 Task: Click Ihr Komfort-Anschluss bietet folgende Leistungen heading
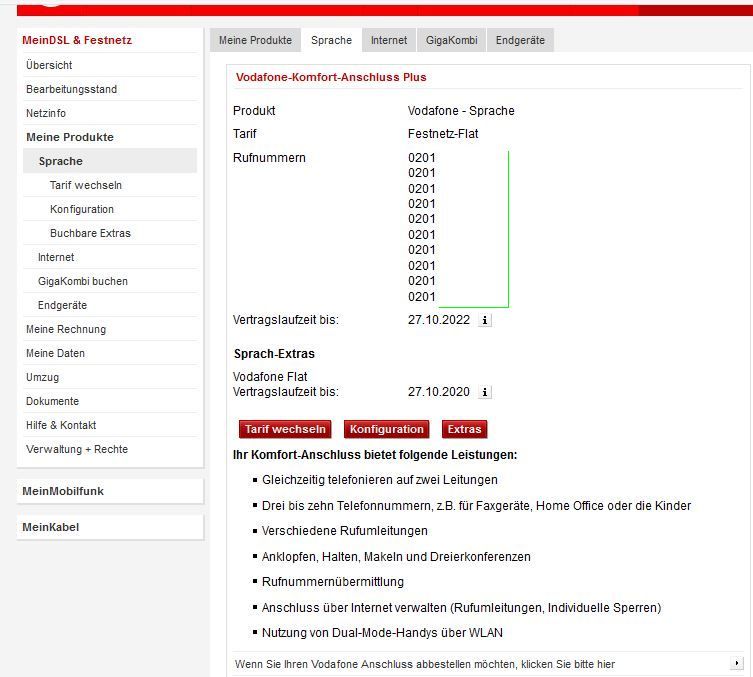pyautogui.click(x=375, y=455)
